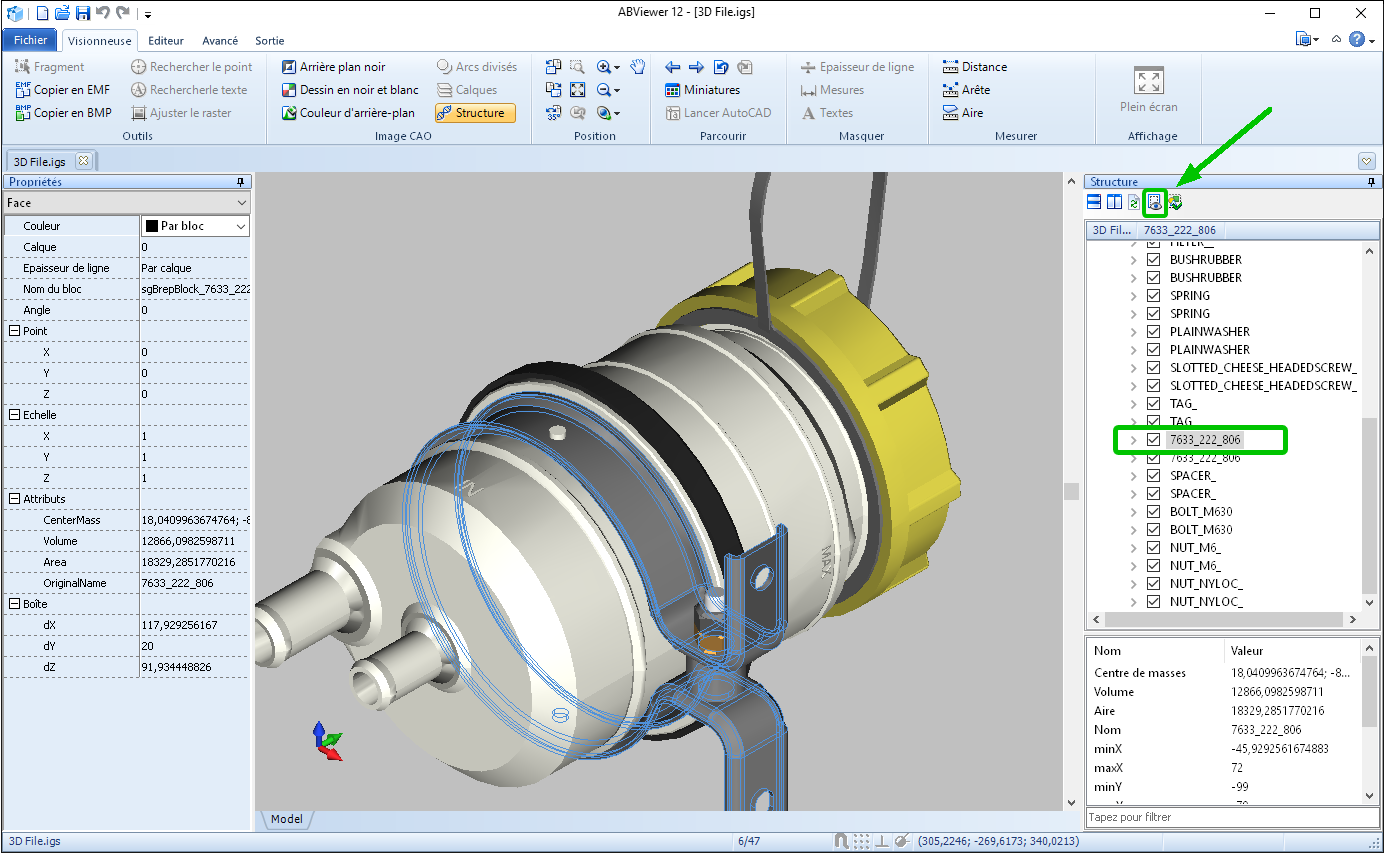Screen dimensions: 1385x861
Task: Uncheck the first BOLT_M630 checkbox
Action: 1153,512
